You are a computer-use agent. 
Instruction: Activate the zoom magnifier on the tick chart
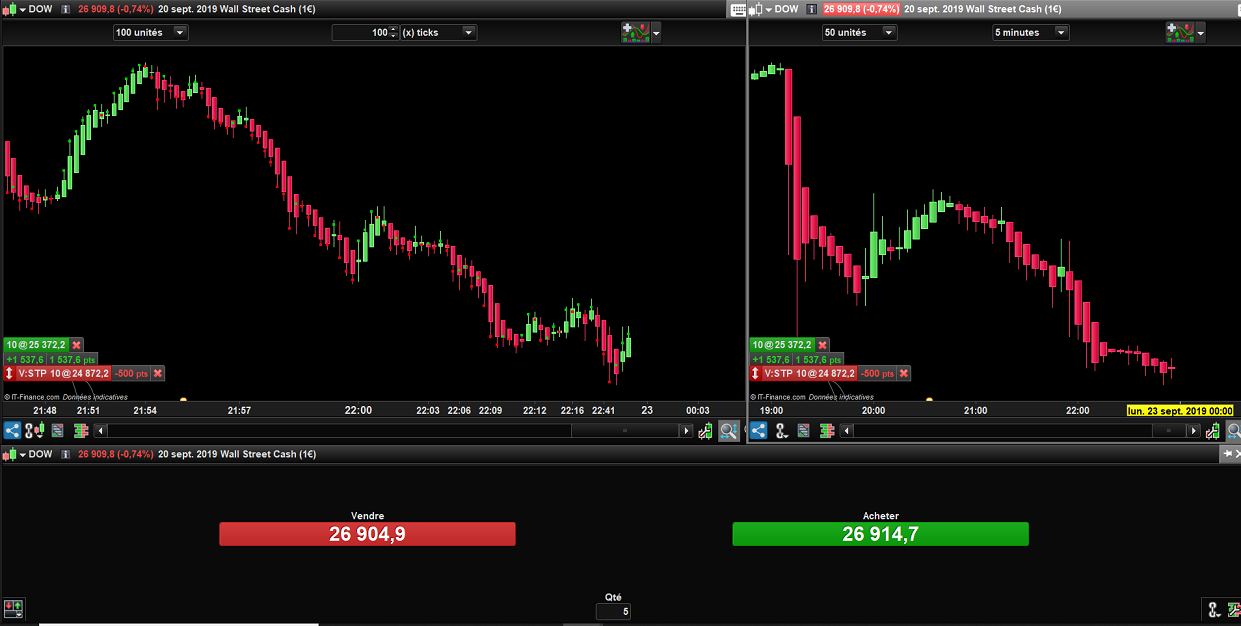click(x=728, y=431)
